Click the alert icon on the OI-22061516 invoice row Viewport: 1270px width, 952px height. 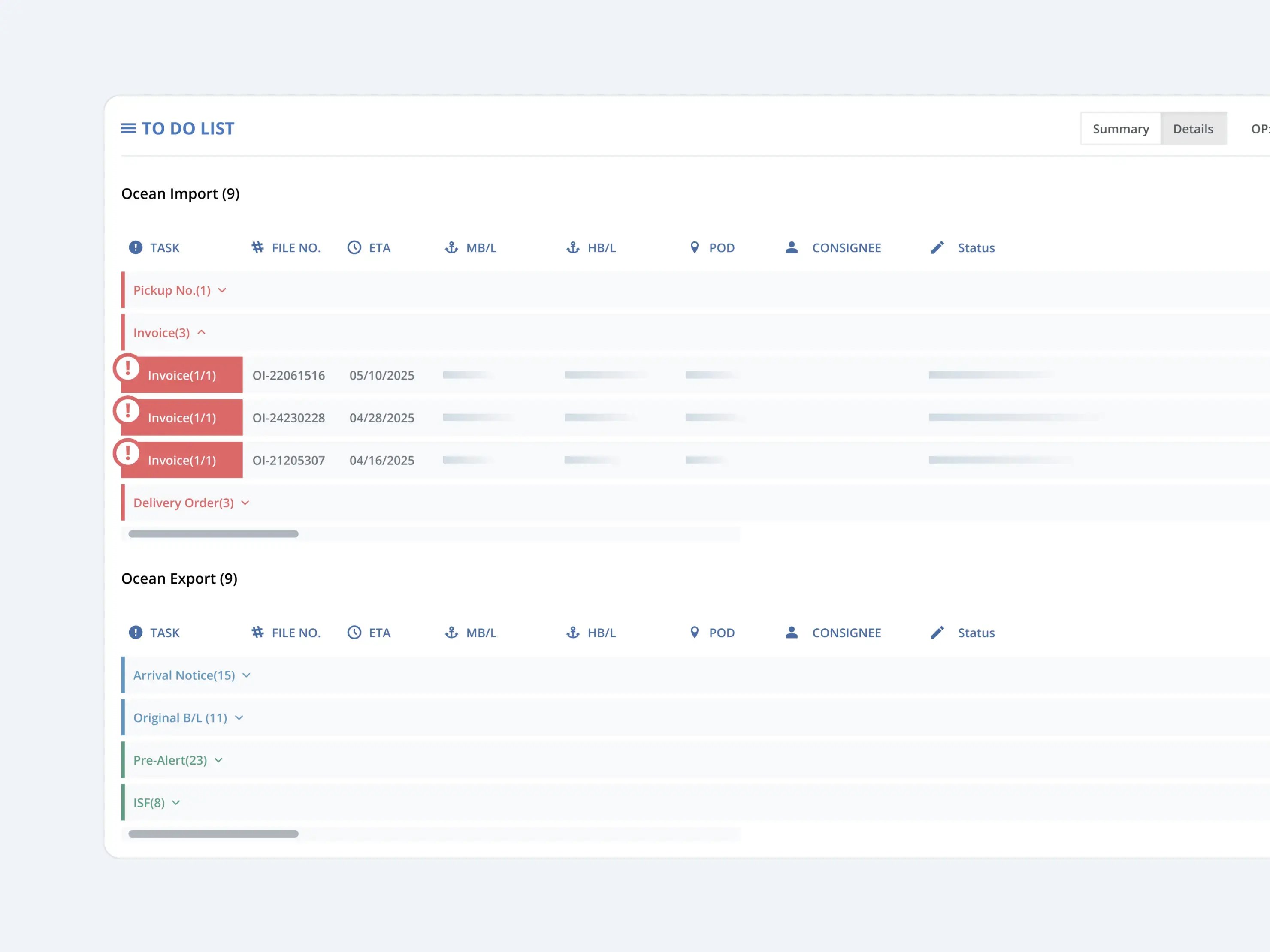[127, 368]
